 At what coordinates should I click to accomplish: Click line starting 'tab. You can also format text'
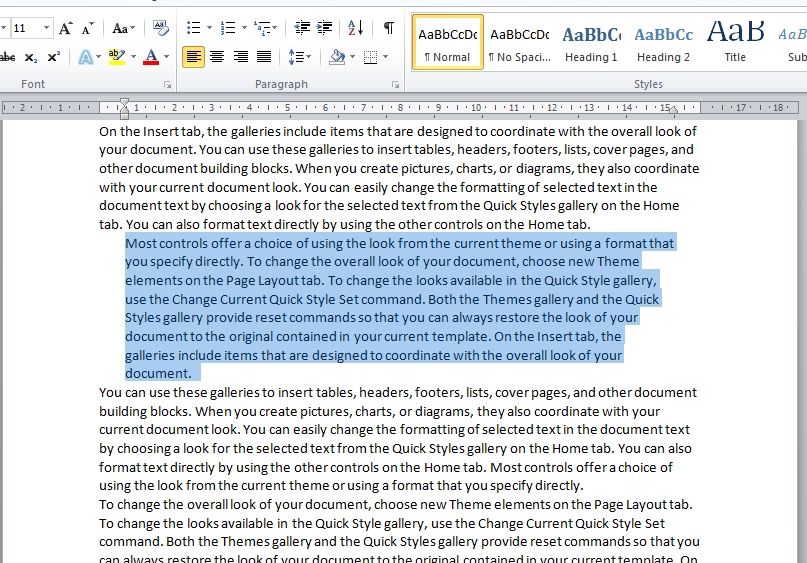[x=345, y=224]
